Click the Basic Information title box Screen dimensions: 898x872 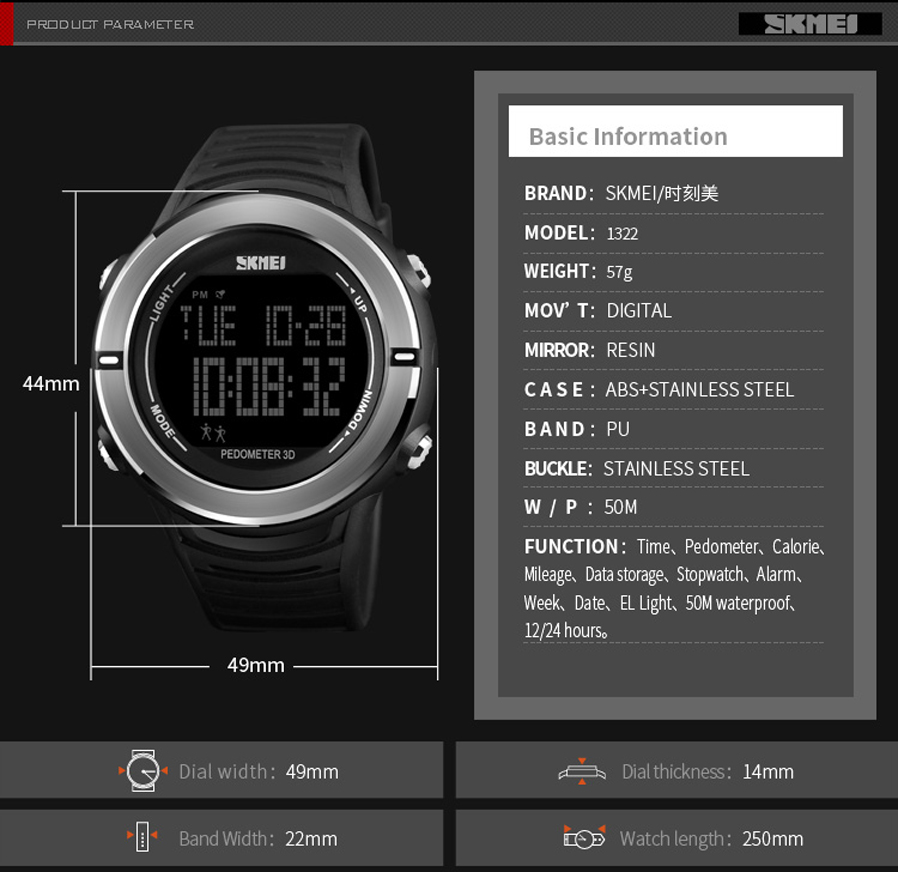pyautogui.click(x=675, y=131)
